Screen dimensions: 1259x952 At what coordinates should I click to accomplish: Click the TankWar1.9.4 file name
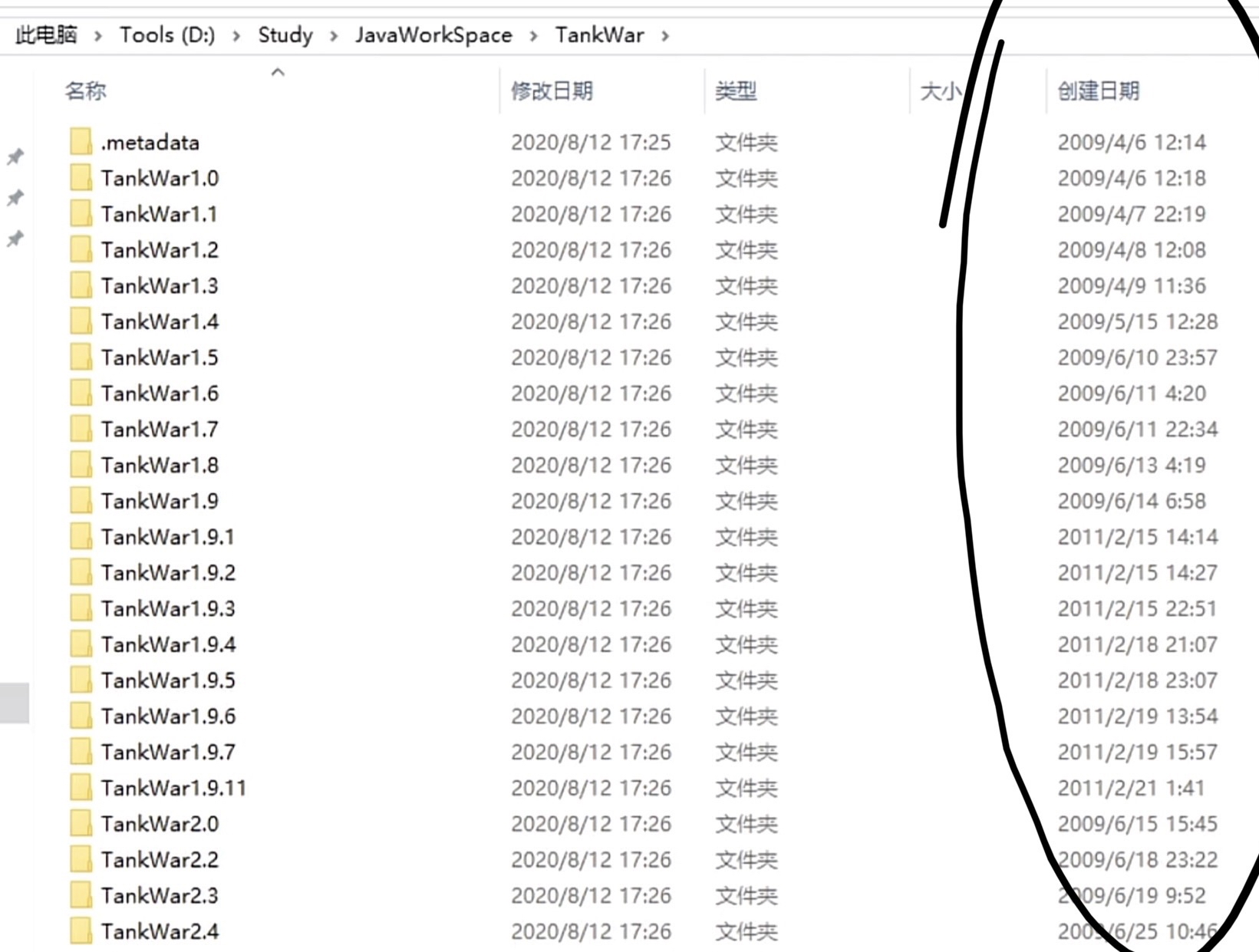pyautogui.click(x=168, y=644)
